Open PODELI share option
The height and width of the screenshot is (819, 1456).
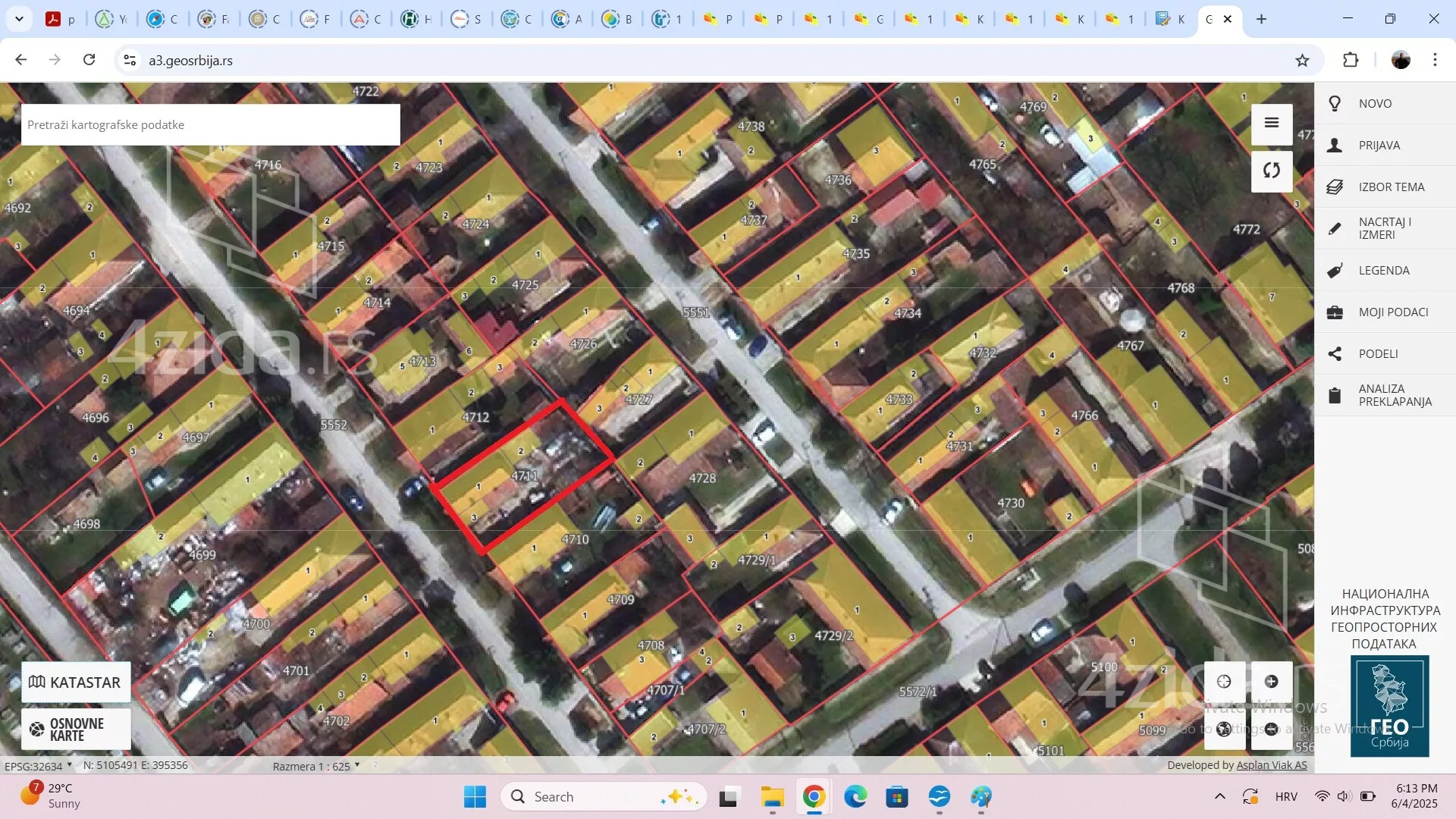[x=1385, y=353]
